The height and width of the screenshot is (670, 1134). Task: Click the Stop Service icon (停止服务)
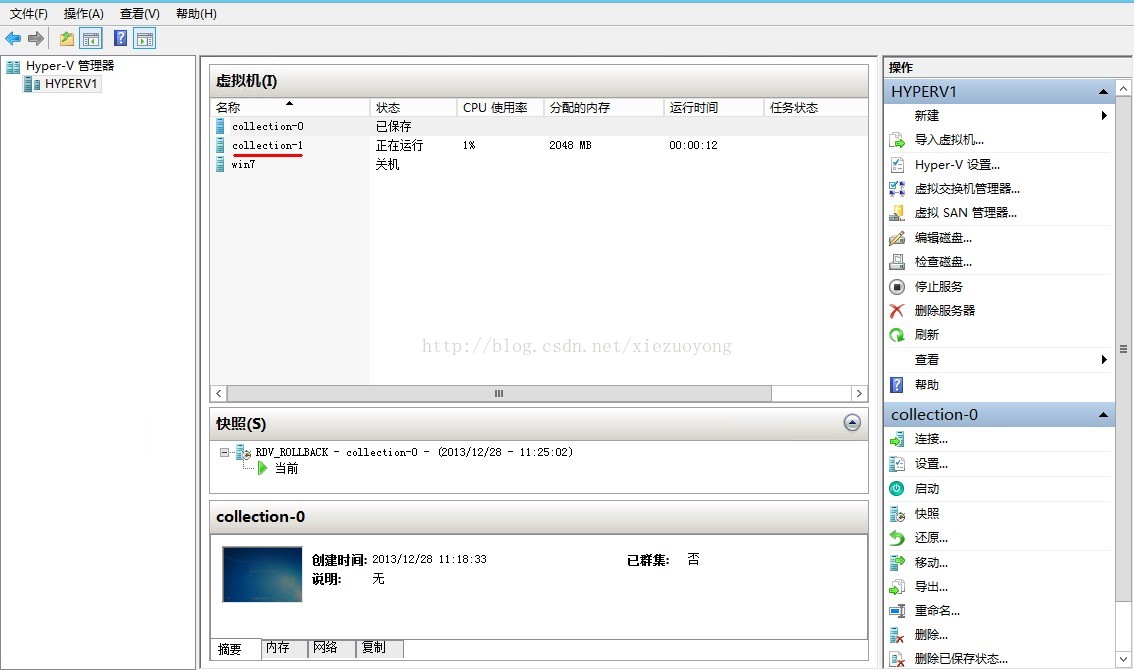click(897, 287)
